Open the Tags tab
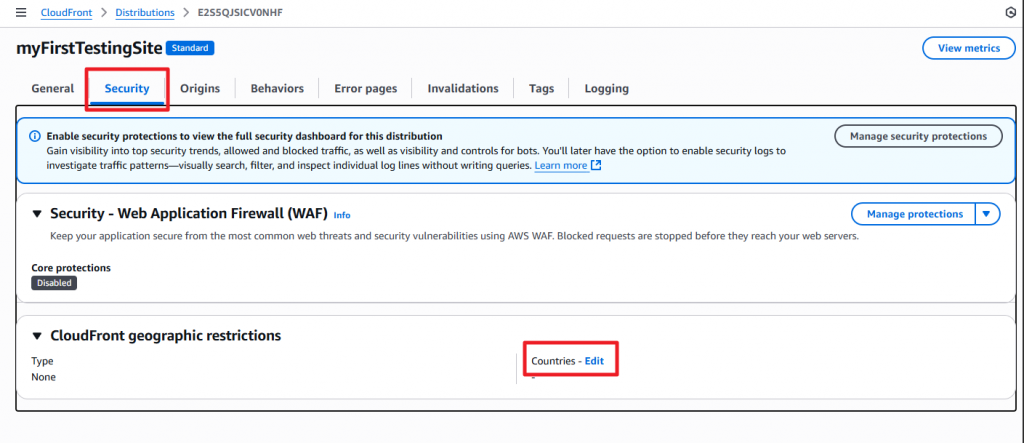Viewport: 1024px width, 443px height. (541, 88)
